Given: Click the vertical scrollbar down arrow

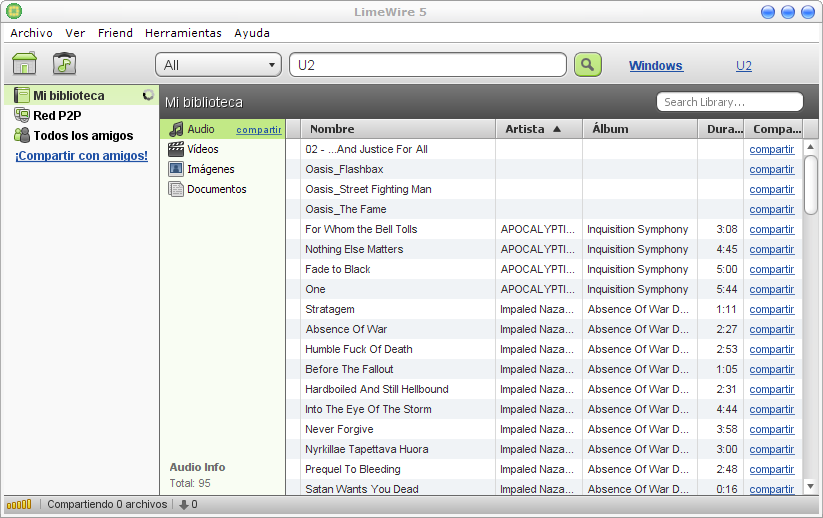Looking at the screenshot, I should (x=811, y=486).
